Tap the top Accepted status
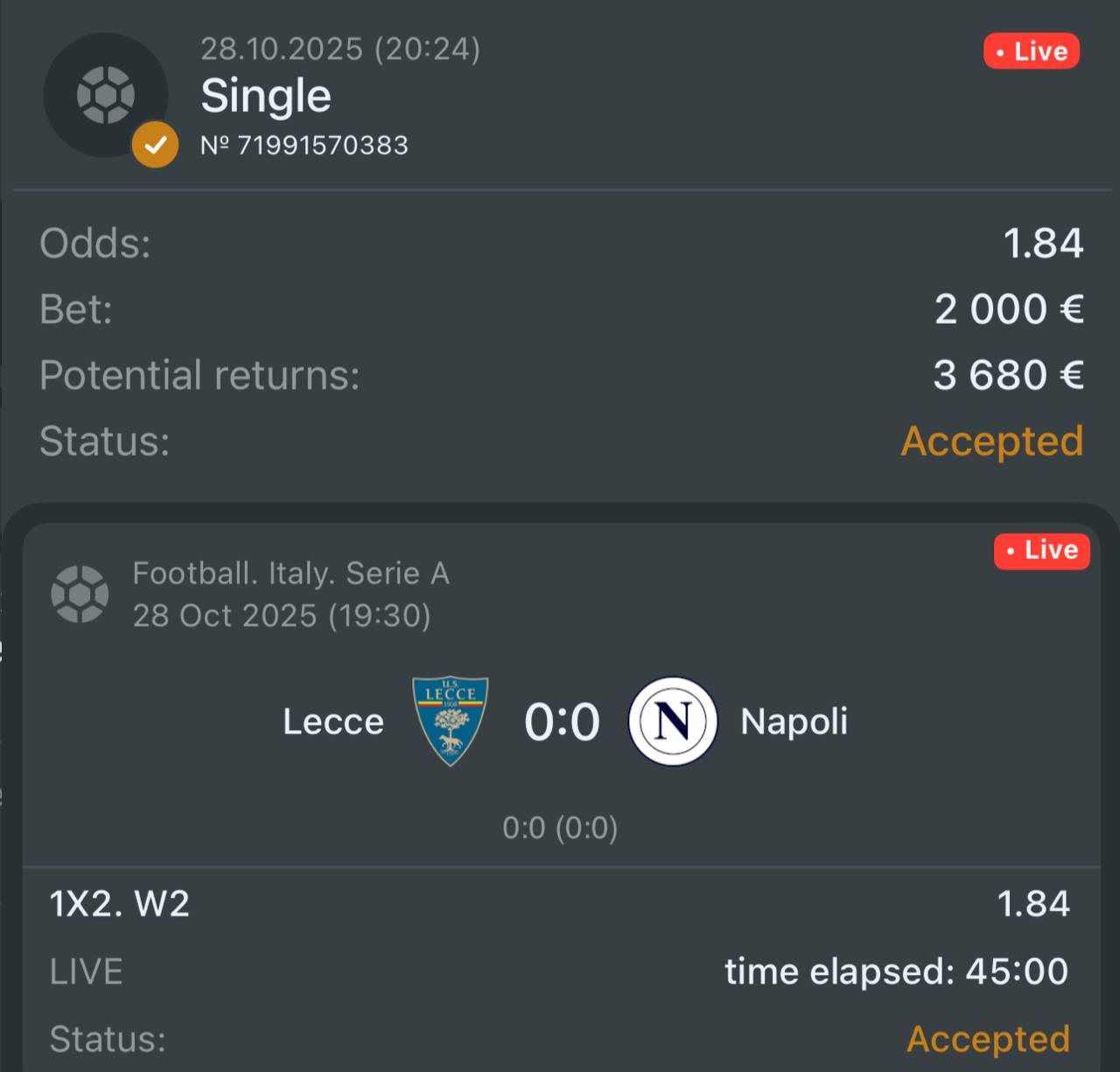Viewport: 1120px width, 1072px height. point(992,441)
